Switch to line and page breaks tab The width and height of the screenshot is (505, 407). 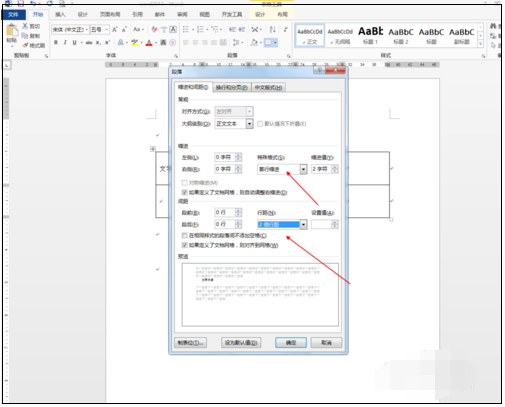tap(231, 88)
